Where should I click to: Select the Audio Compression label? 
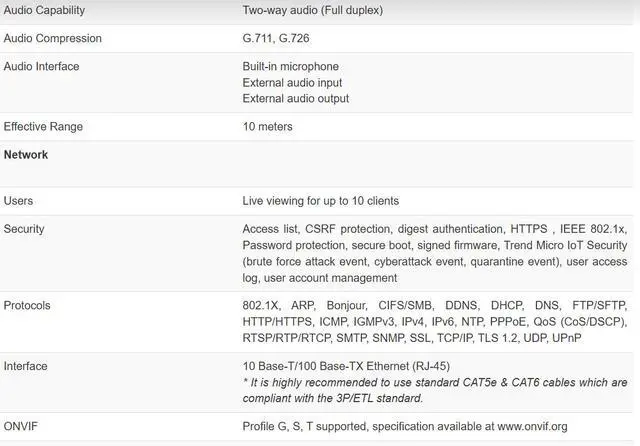tap(53, 38)
